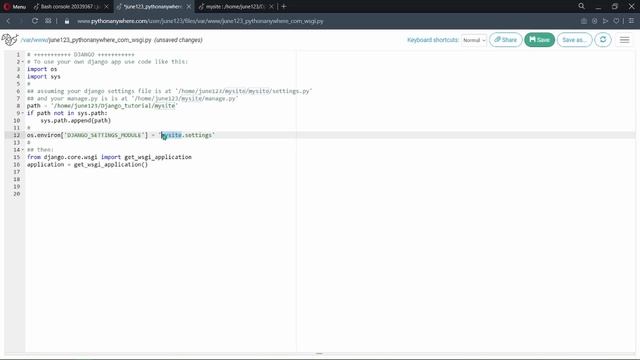
Task: Collapse the code fold at line 2
Action: click(23, 62)
